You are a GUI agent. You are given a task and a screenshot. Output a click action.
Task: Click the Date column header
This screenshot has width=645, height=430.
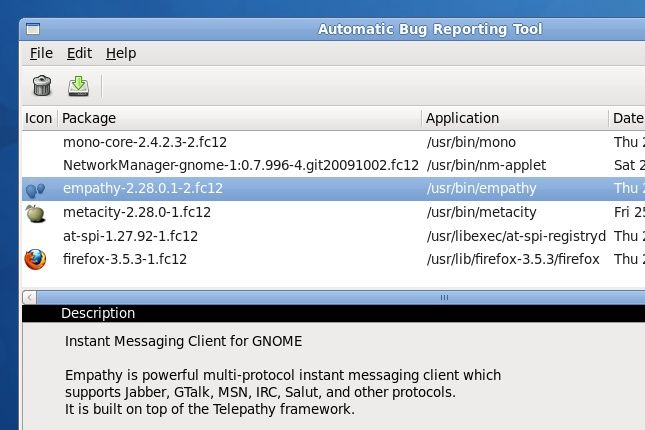click(x=627, y=118)
